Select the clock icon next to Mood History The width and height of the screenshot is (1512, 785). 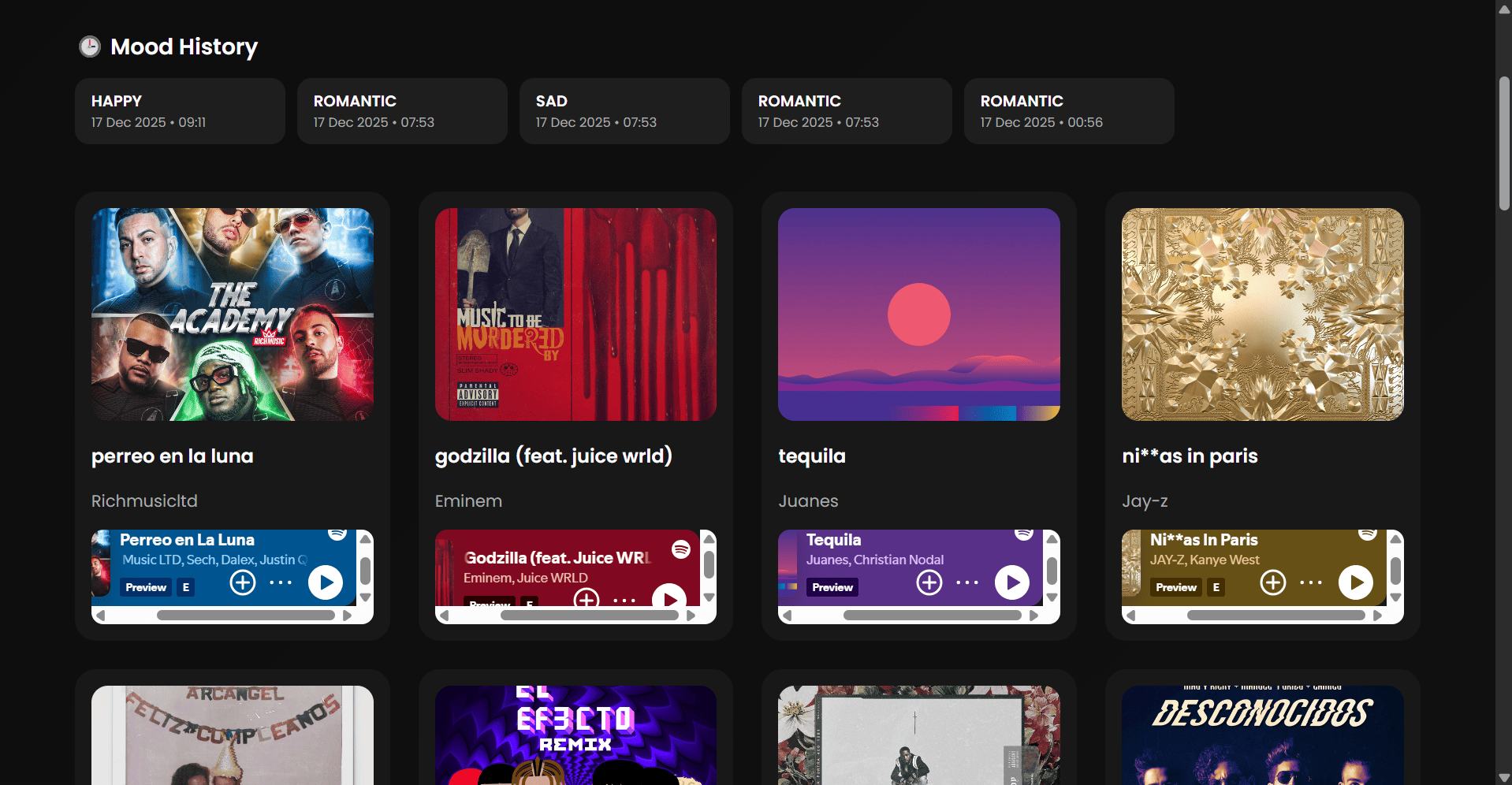89,47
